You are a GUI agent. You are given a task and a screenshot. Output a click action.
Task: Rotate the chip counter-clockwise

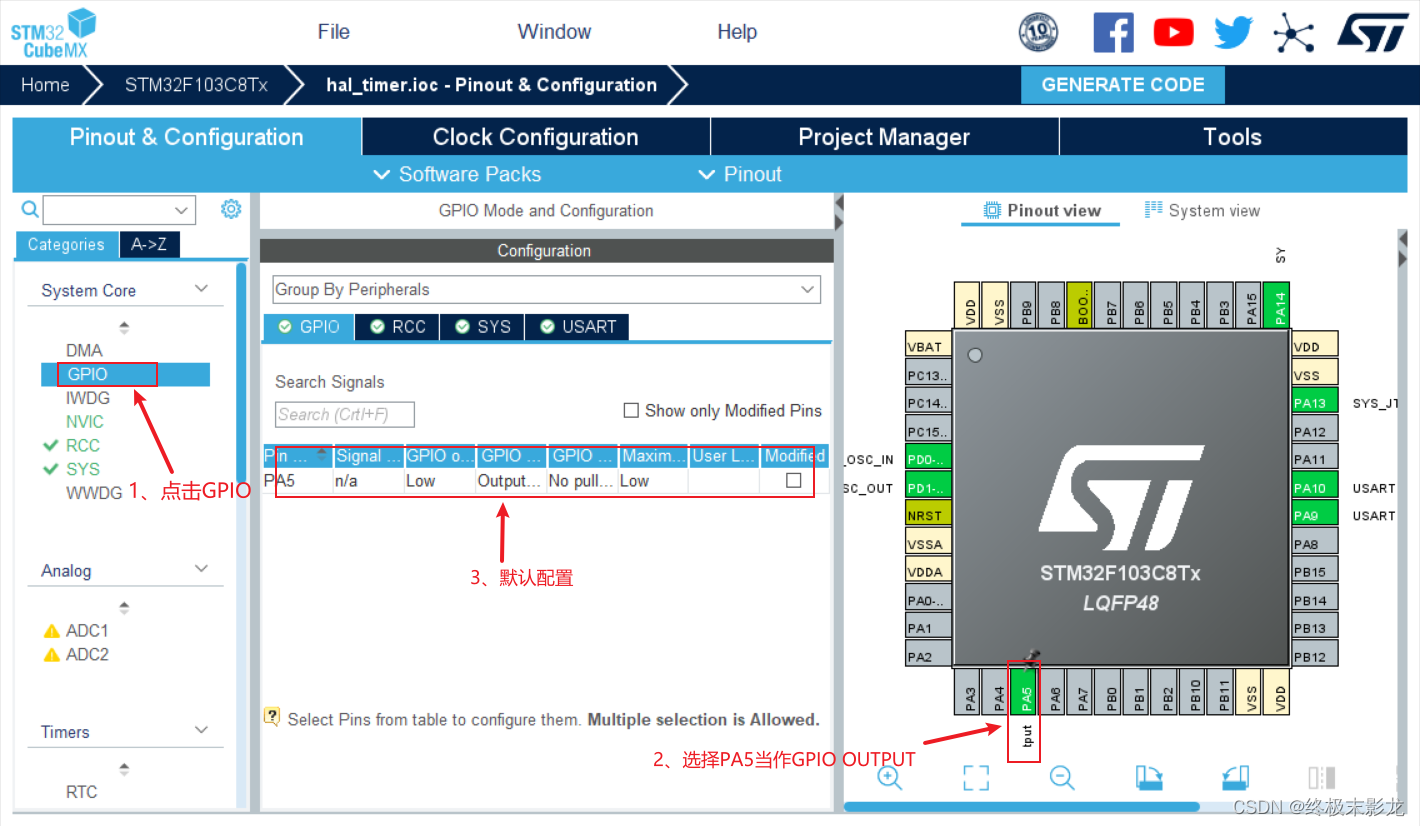(1235, 777)
